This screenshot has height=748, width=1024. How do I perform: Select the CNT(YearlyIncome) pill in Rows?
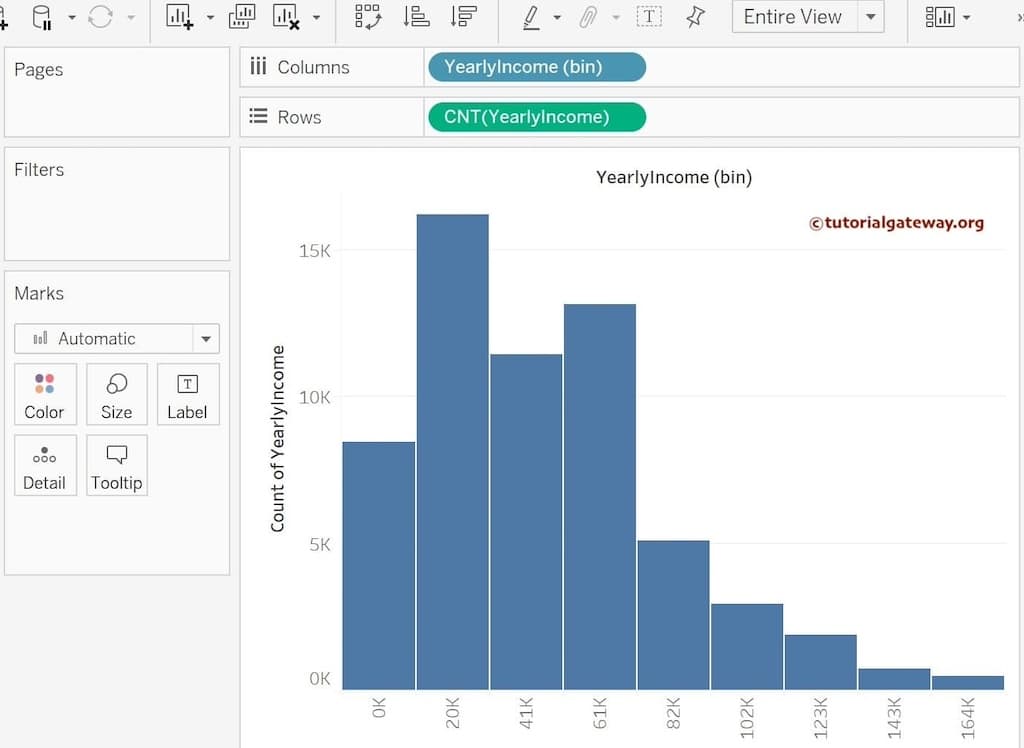[536, 117]
